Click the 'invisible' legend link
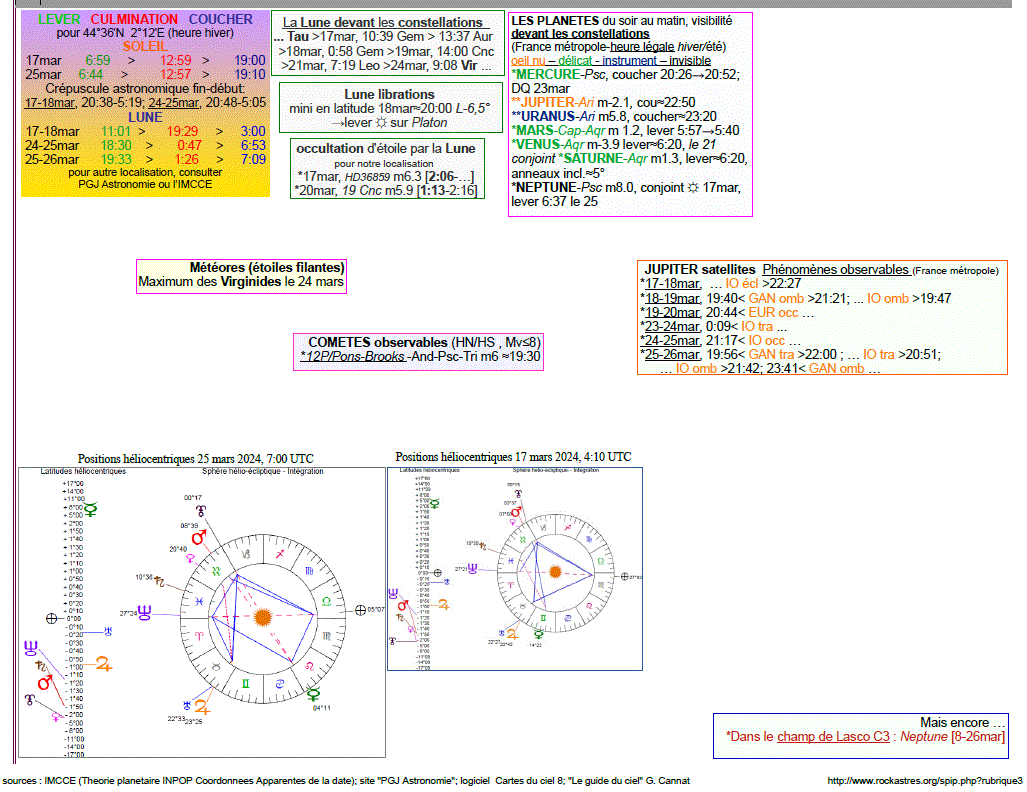This screenshot has height=792, width=1027. coord(690,61)
